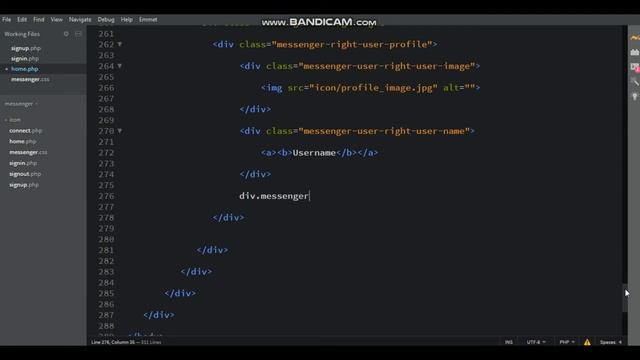Screen dimensions: 640x360
Task: Toggle INS insert mode in status bar
Action: pyautogui.click(x=509, y=342)
